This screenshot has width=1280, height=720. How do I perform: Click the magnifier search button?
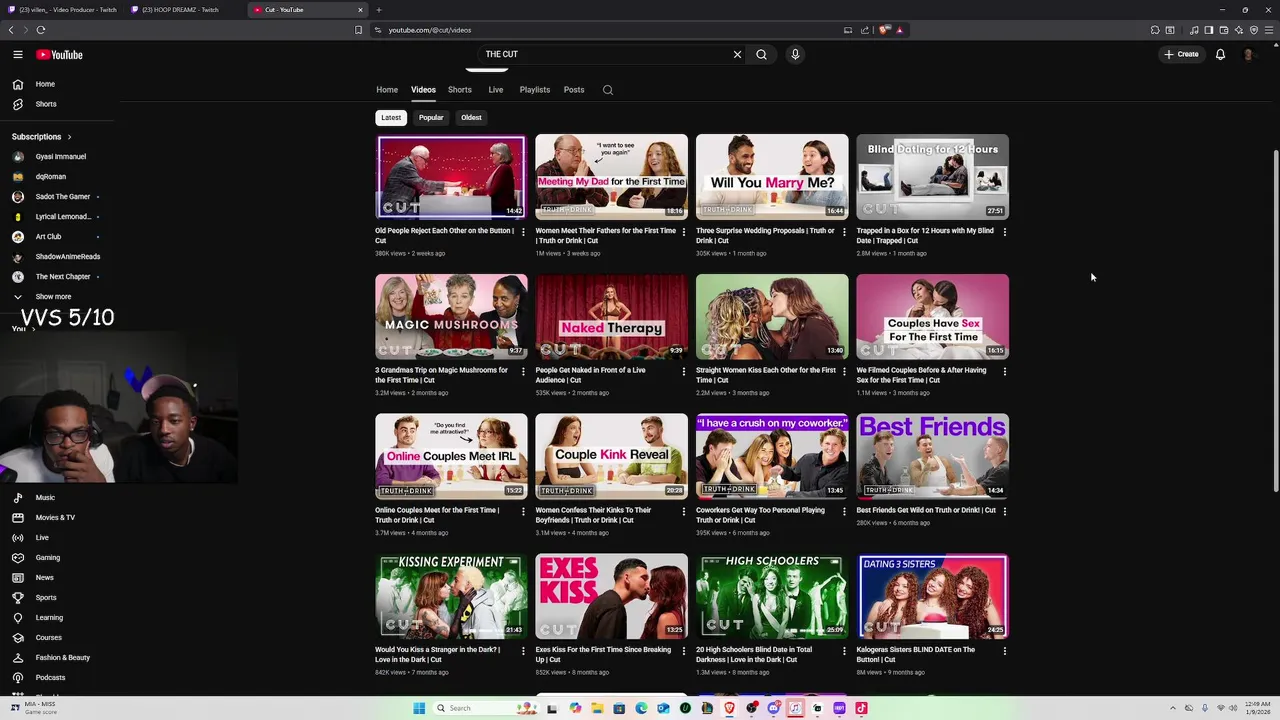(x=761, y=55)
